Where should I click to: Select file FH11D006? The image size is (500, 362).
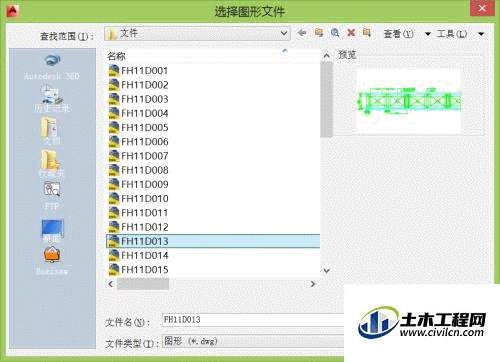[144, 142]
